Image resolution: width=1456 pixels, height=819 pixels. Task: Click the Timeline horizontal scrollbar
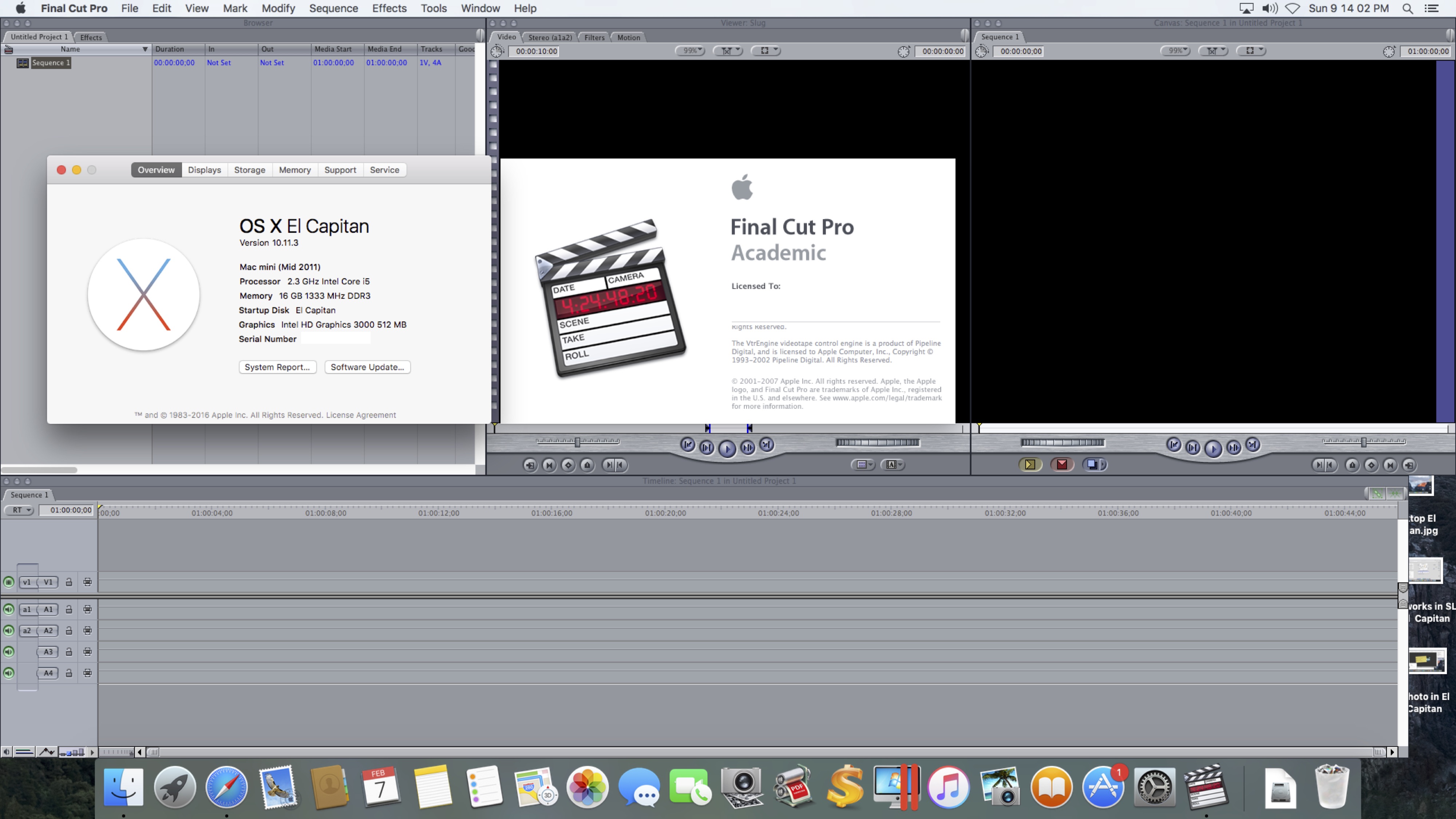click(766, 752)
